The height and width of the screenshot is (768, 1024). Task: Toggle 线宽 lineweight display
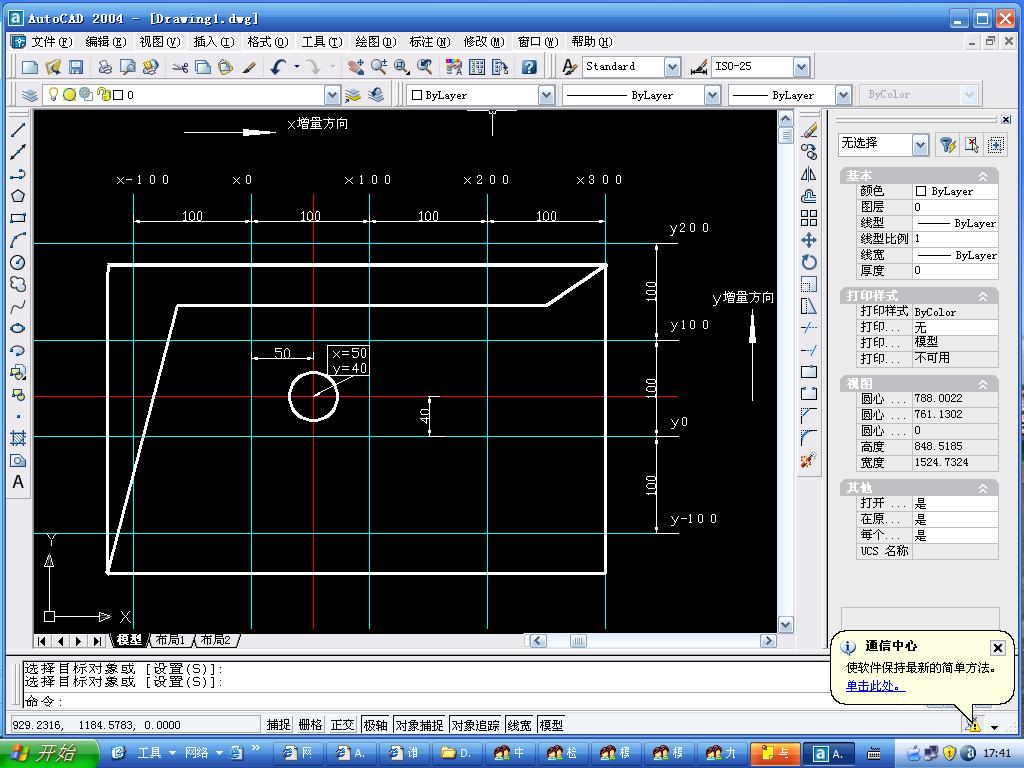tap(520, 725)
